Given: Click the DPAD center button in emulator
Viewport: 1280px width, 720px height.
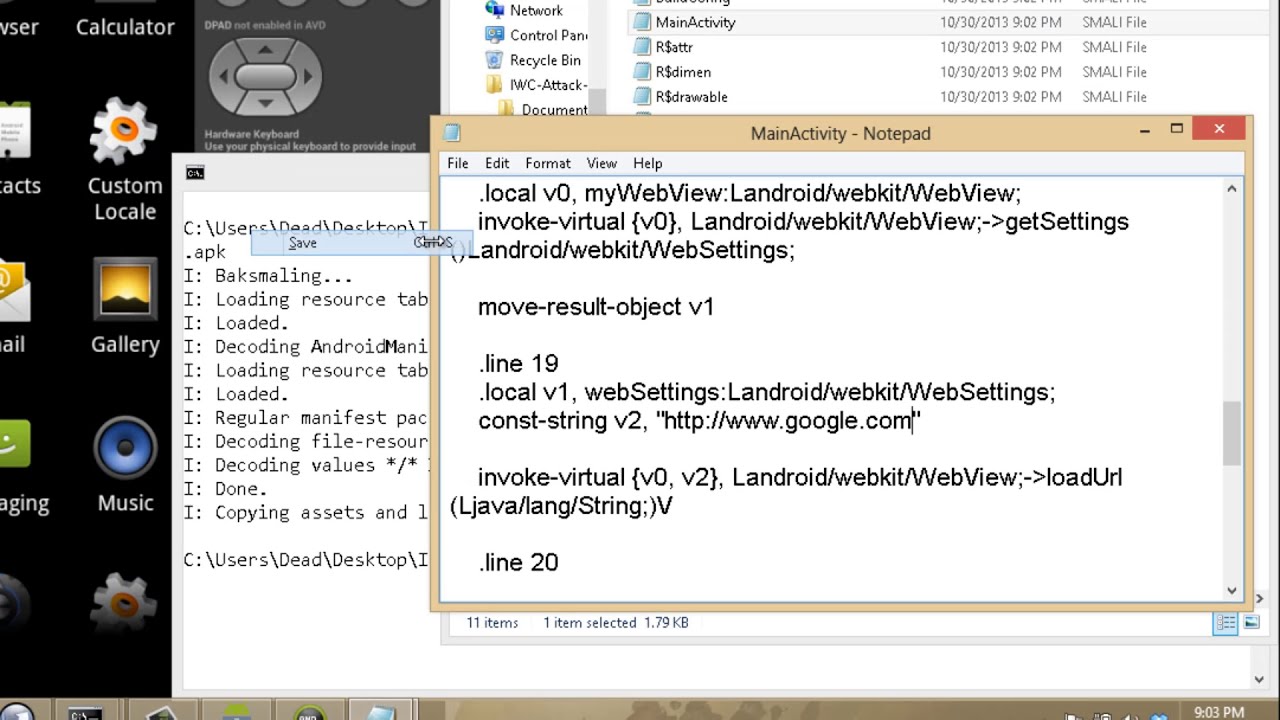Looking at the screenshot, I should coord(265,75).
